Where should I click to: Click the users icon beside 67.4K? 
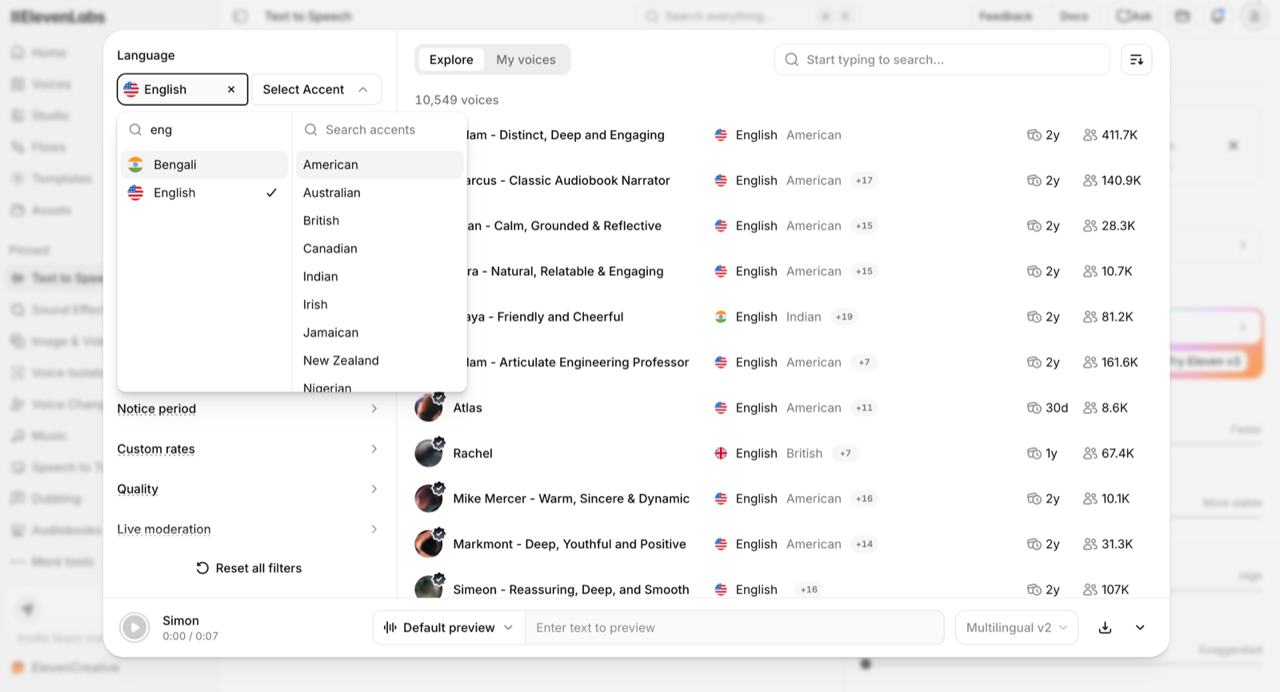click(x=1090, y=453)
